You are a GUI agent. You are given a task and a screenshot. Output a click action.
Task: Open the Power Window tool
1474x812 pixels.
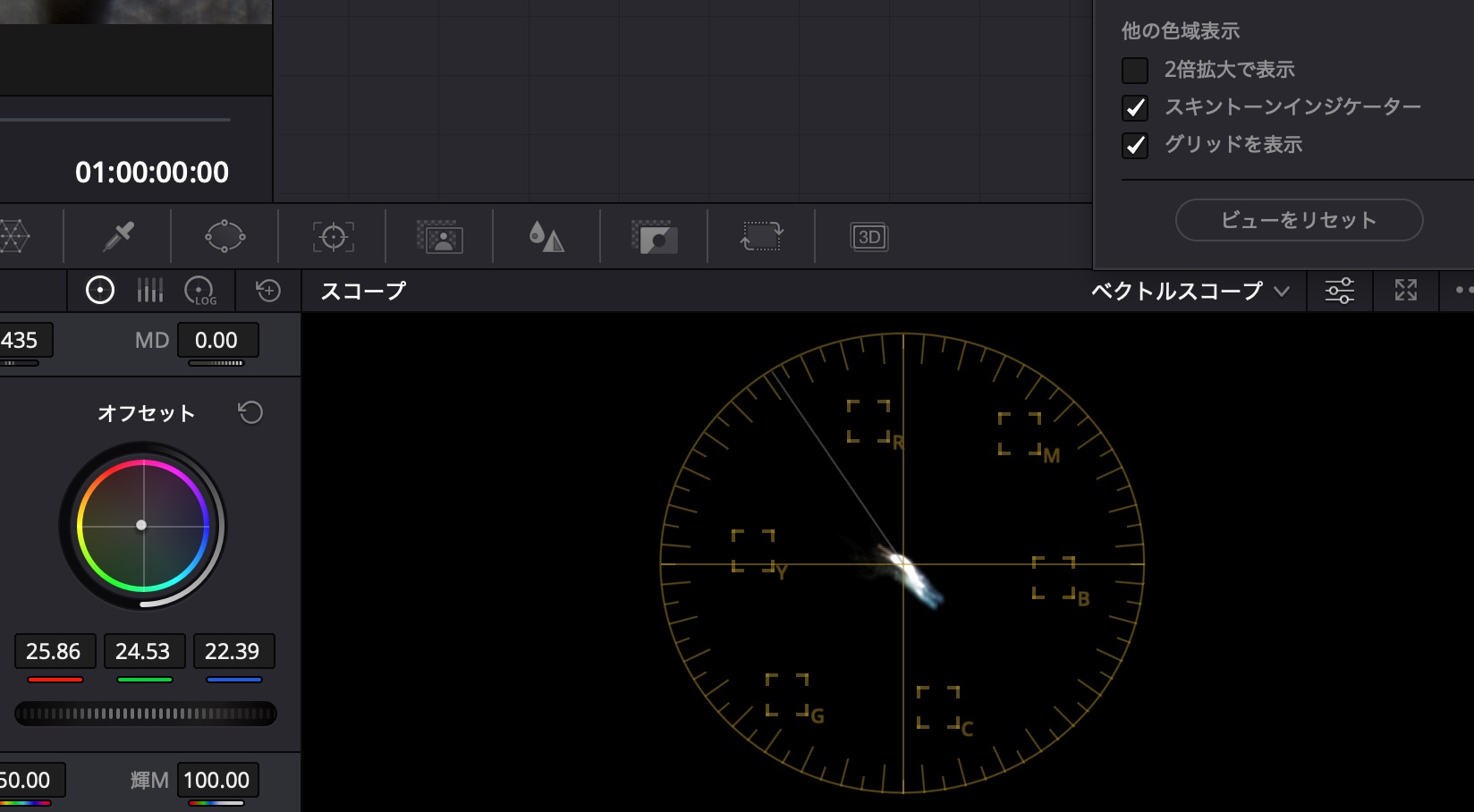tap(224, 237)
